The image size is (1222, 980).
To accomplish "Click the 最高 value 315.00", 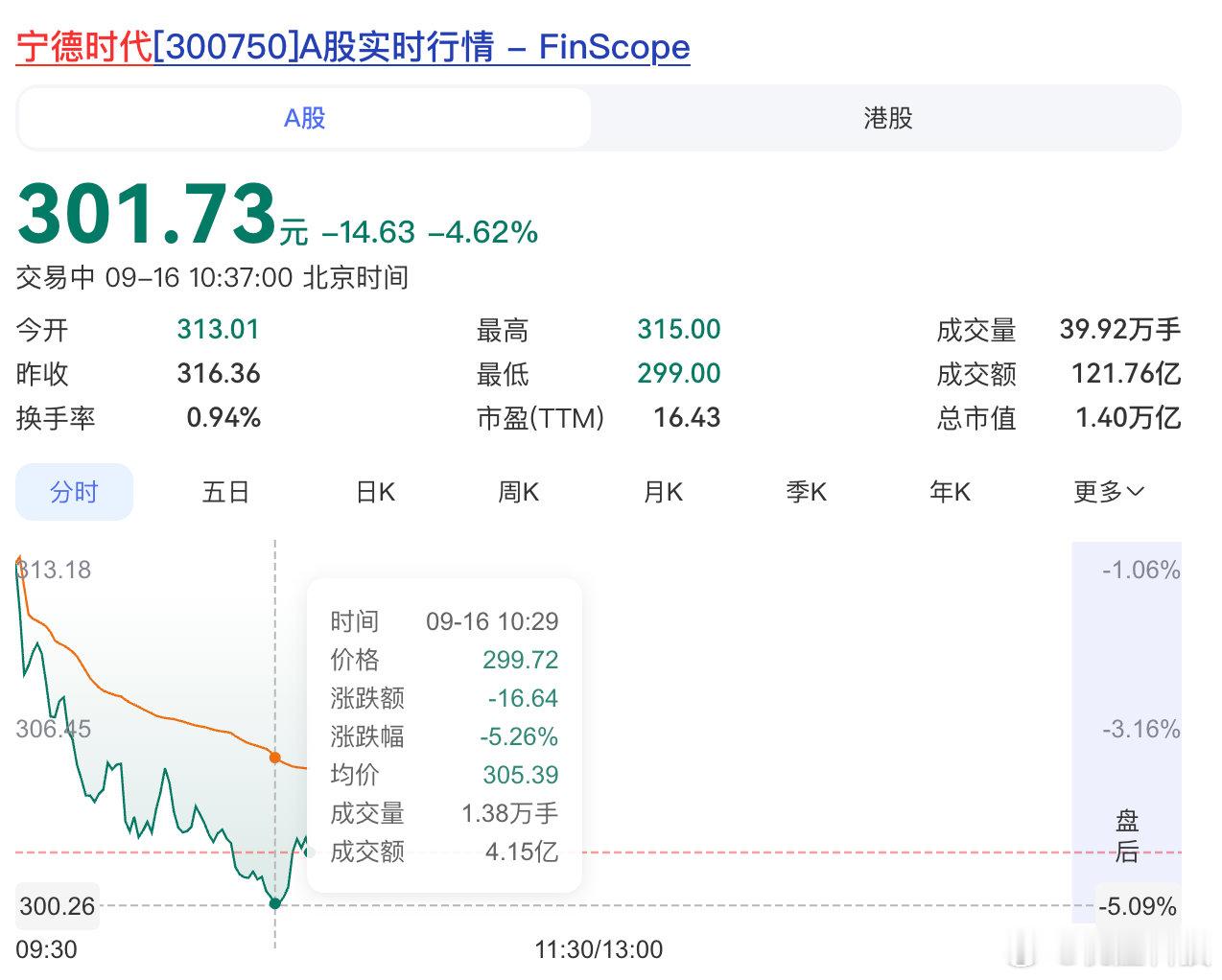I will pos(679,330).
